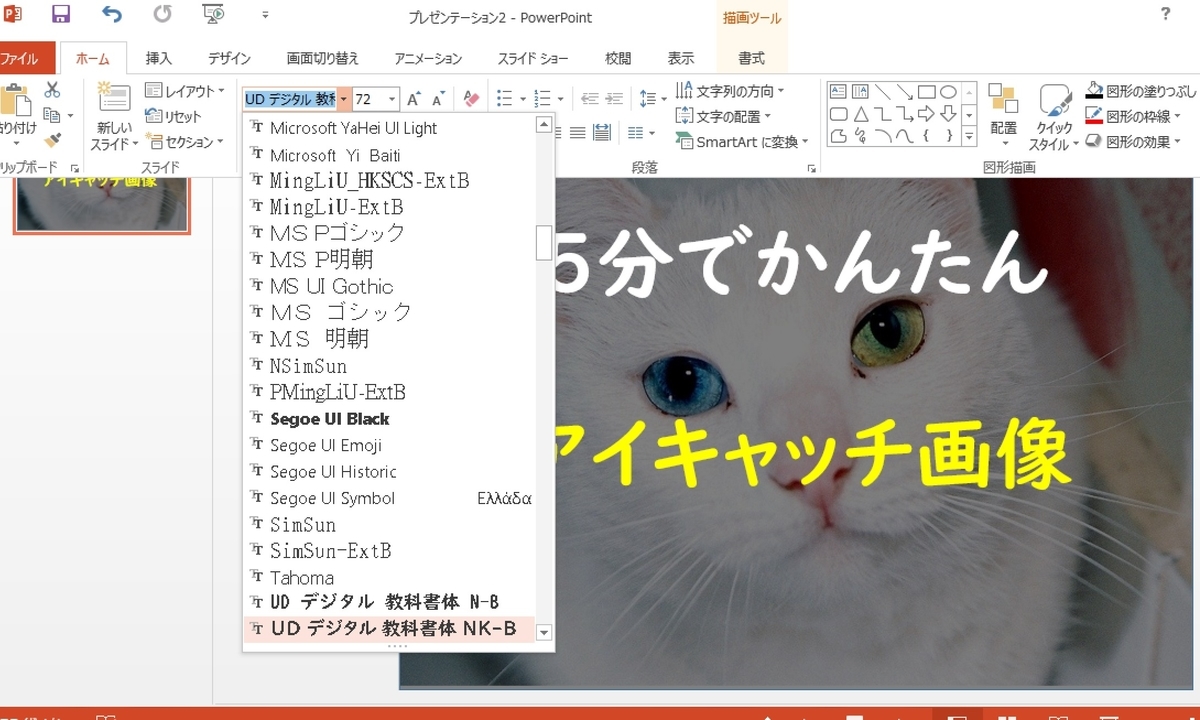Image resolution: width=1200 pixels, height=720 pixels.
Task: Choose the Down Arrow block shape
Action: coord(948,114)
